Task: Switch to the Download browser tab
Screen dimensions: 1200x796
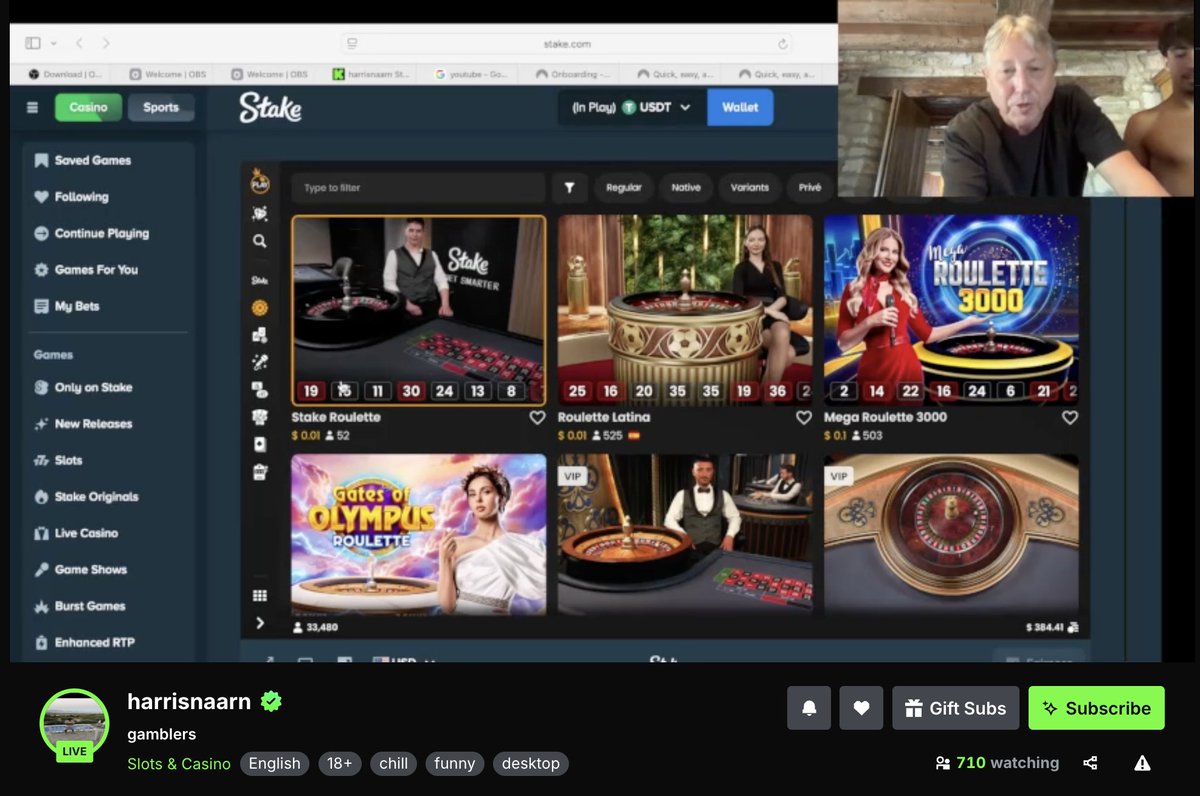Action: tap(66, 74)
